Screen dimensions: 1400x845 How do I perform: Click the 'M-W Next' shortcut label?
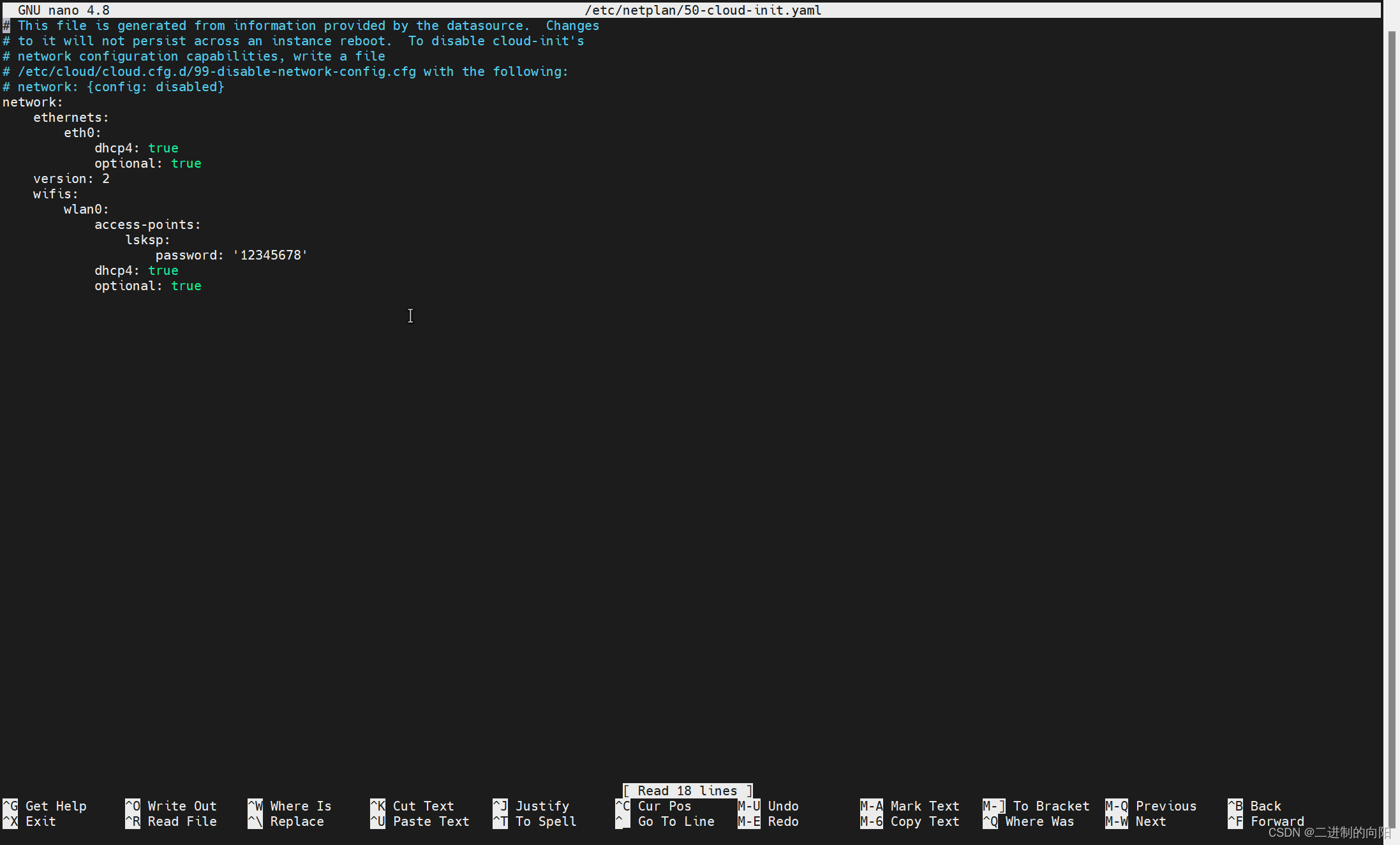(x=1136, y=821)
